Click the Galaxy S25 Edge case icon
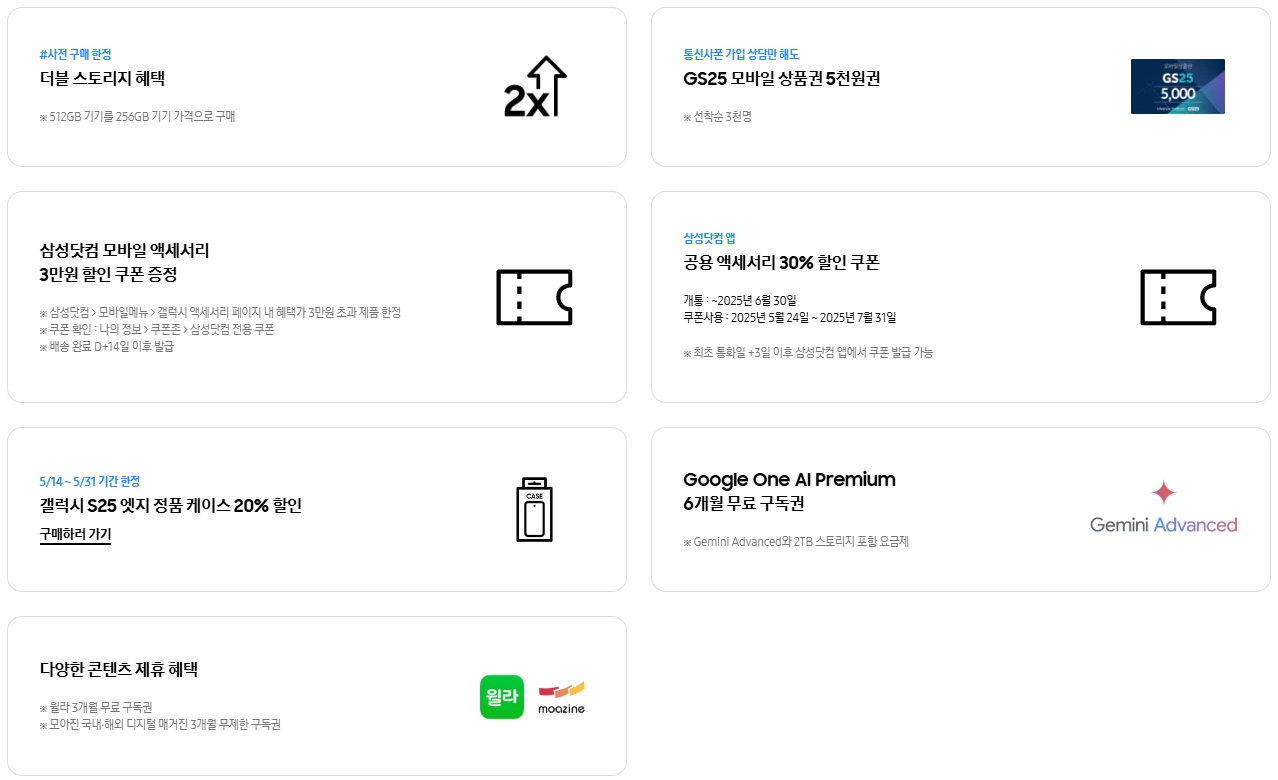1278x780 pixels. click(534, 510)
